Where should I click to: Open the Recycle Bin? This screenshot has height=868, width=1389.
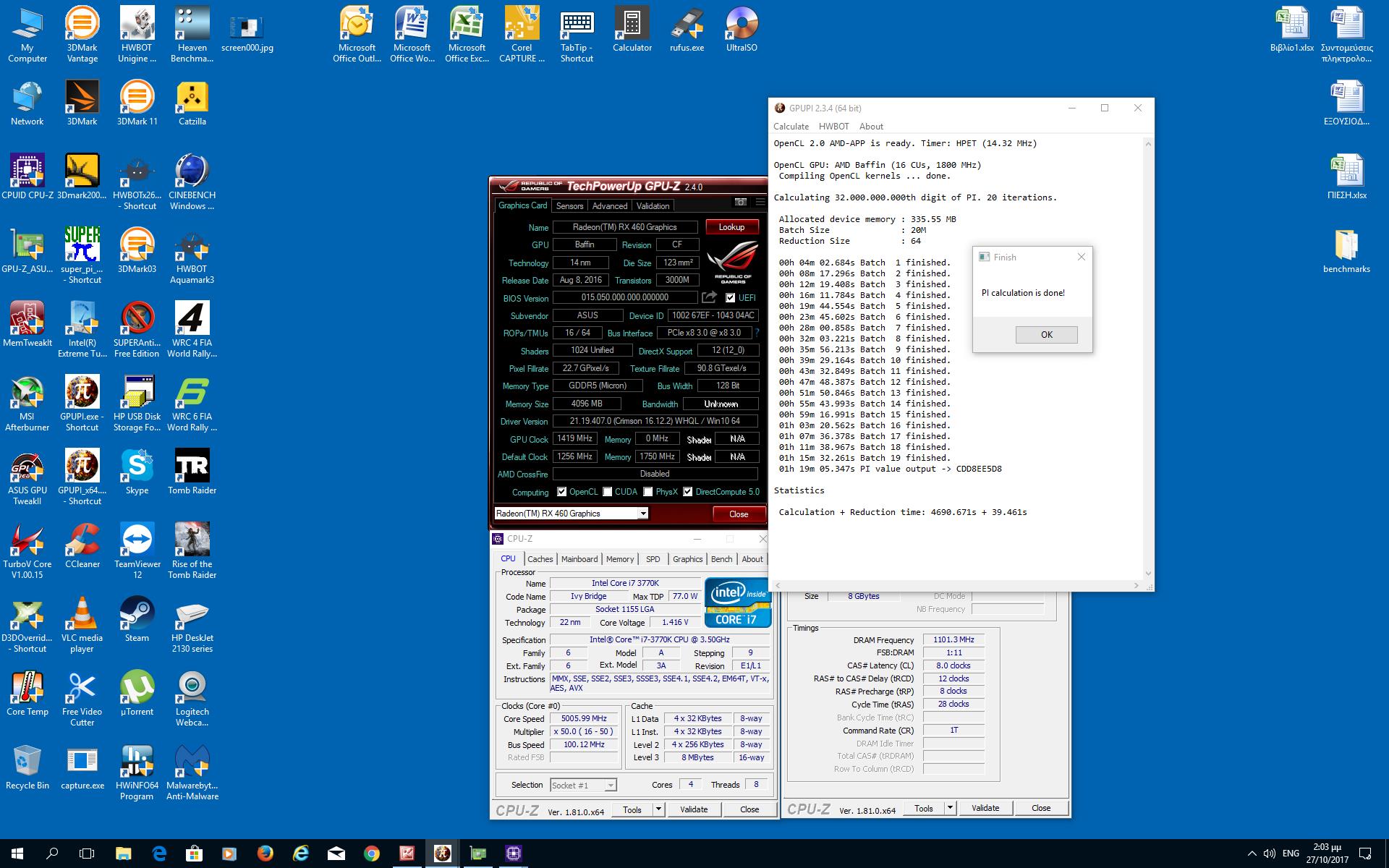tap(27, 767)
